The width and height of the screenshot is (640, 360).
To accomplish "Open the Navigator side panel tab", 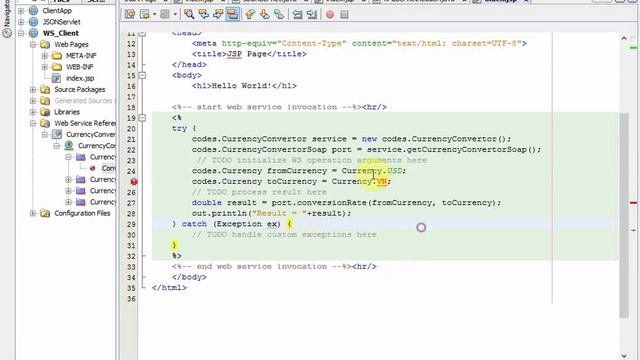I will pos(7,20).
